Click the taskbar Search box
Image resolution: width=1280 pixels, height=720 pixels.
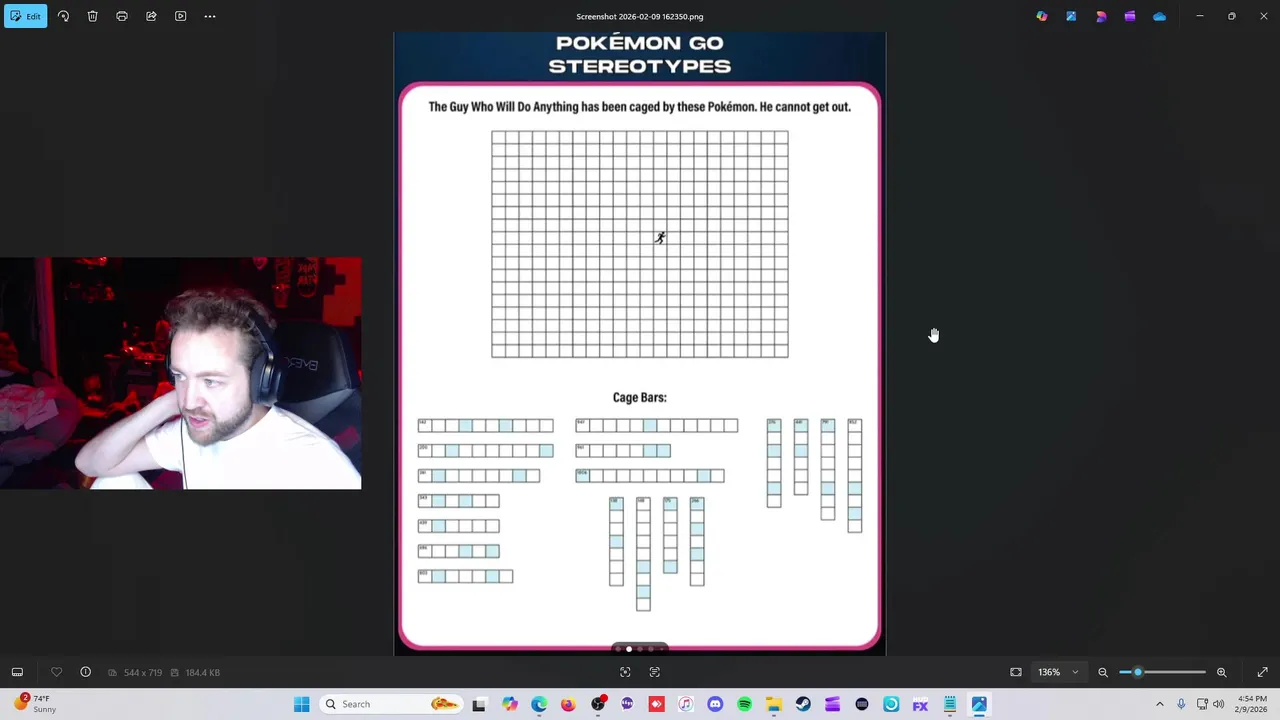(x=392, y=704)
